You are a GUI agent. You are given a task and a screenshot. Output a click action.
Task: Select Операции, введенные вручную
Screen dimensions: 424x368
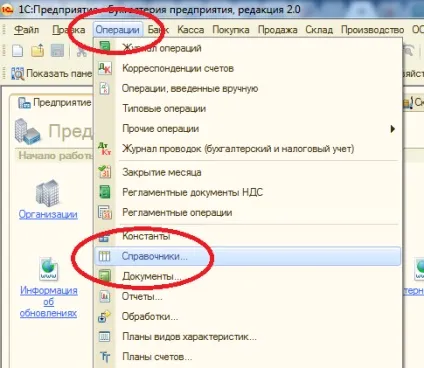click(x=248, y=89)
